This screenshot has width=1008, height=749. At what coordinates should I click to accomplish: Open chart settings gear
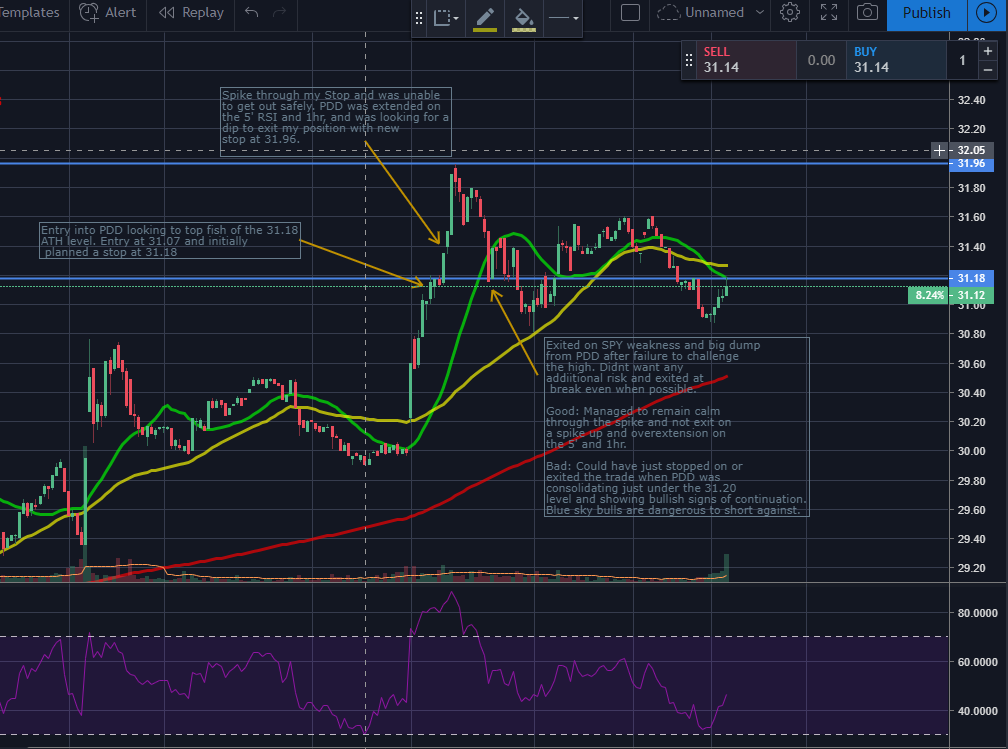coord(790,13)
